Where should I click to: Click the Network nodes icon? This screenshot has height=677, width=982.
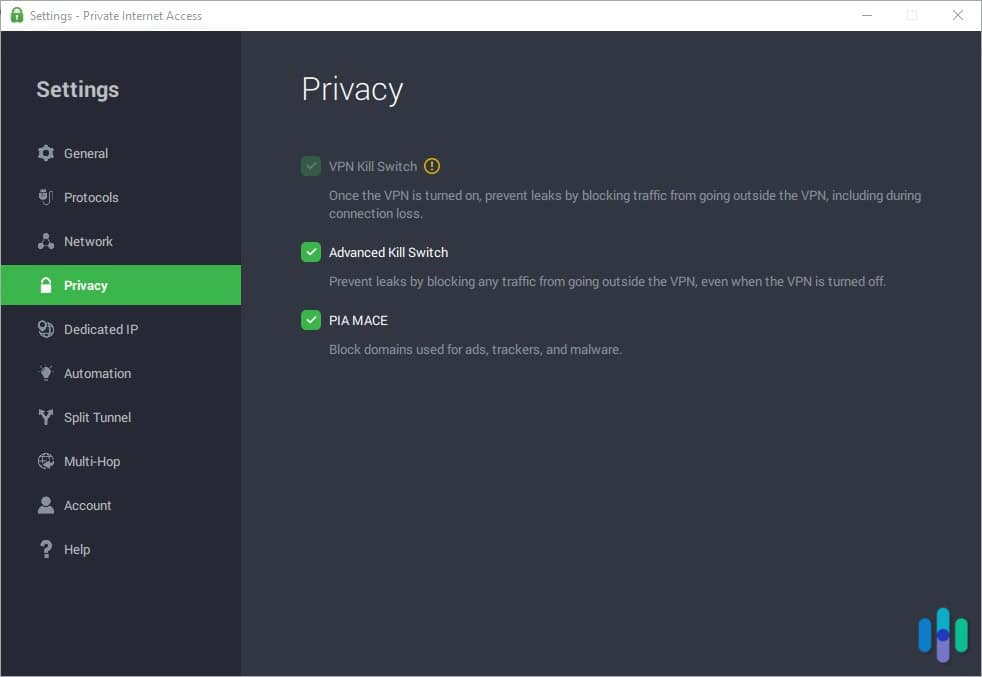46,241
